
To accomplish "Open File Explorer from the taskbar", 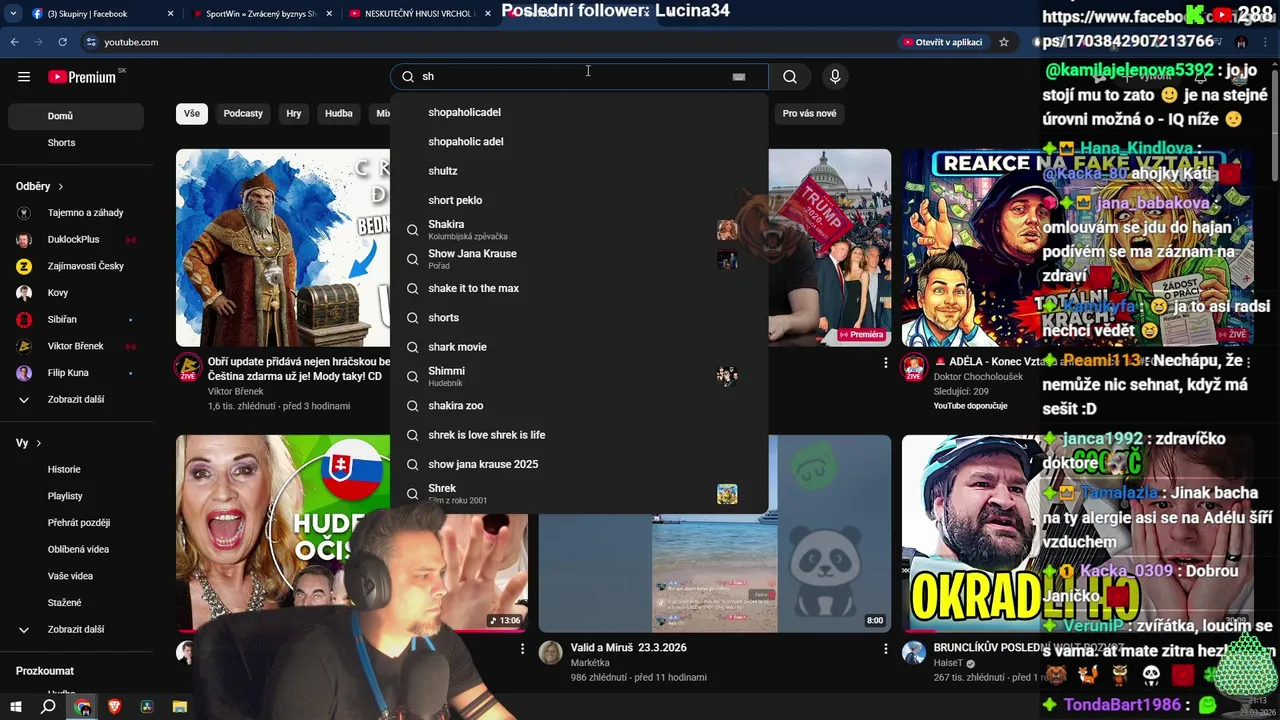I will tap(180, 707).
